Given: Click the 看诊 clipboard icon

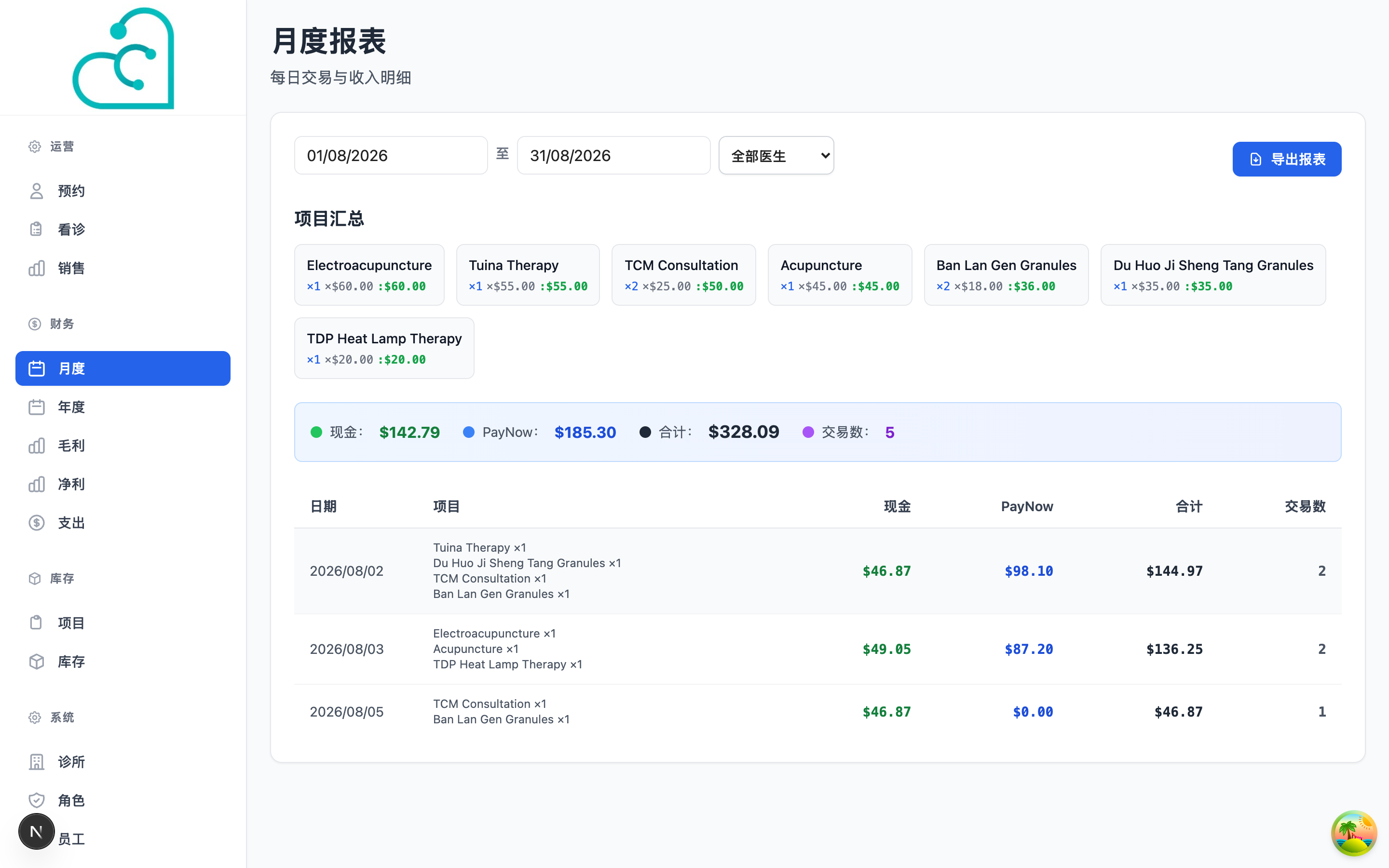Looking at the screenshot, I should [x=37, y=229].
